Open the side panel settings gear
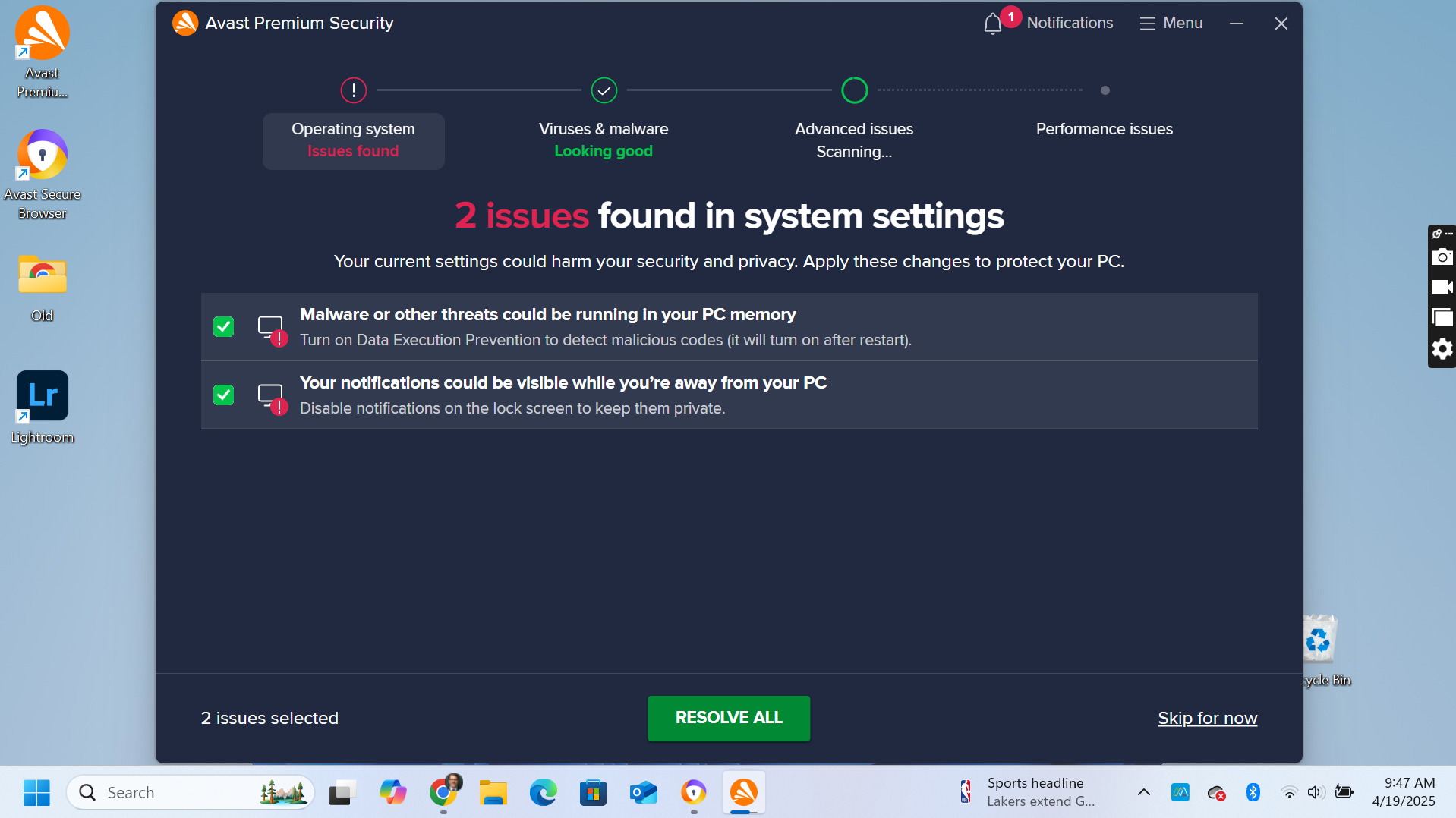Image resolution: width=1456 pixels, height=818 pixels. coord(1442,349)
